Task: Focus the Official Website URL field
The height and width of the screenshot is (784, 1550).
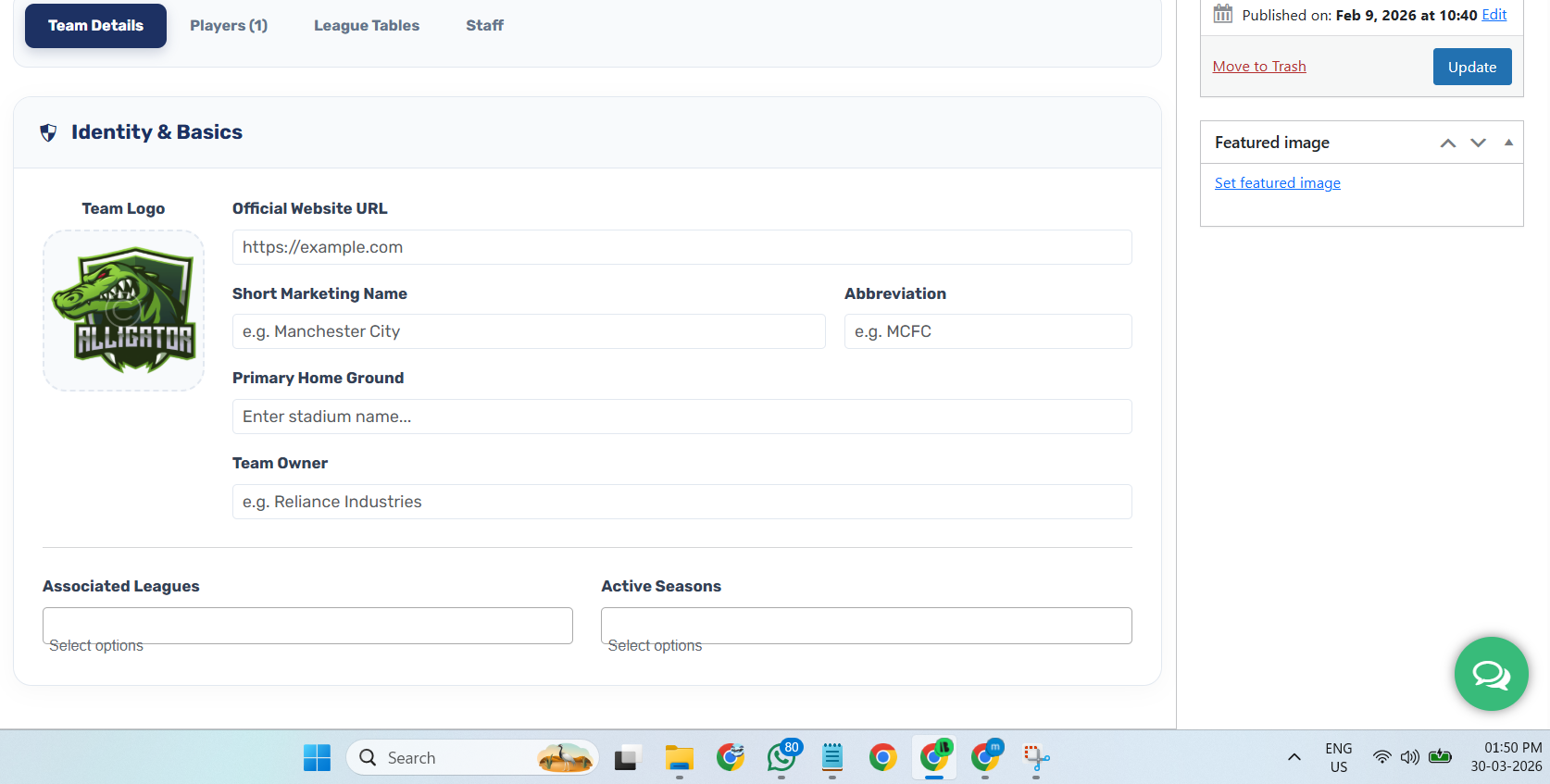Action: point(681,247)
